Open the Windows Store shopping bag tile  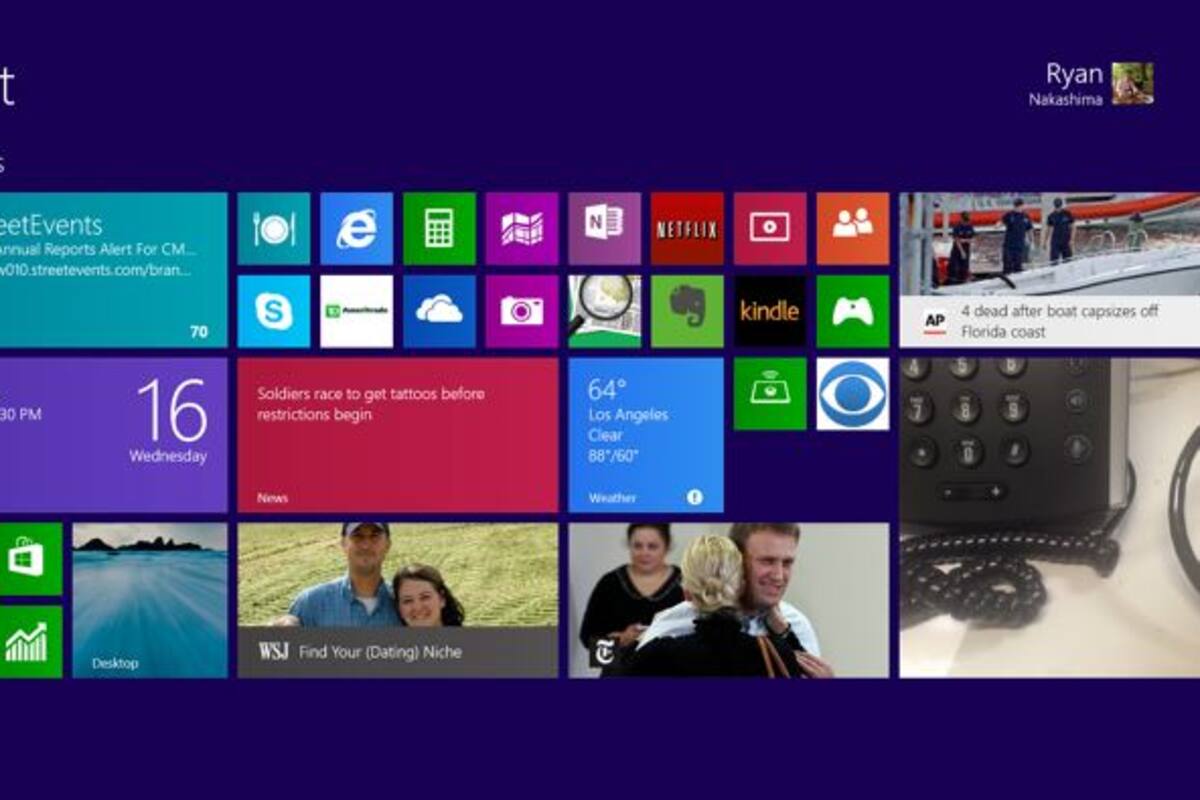(x=31, y=559)
